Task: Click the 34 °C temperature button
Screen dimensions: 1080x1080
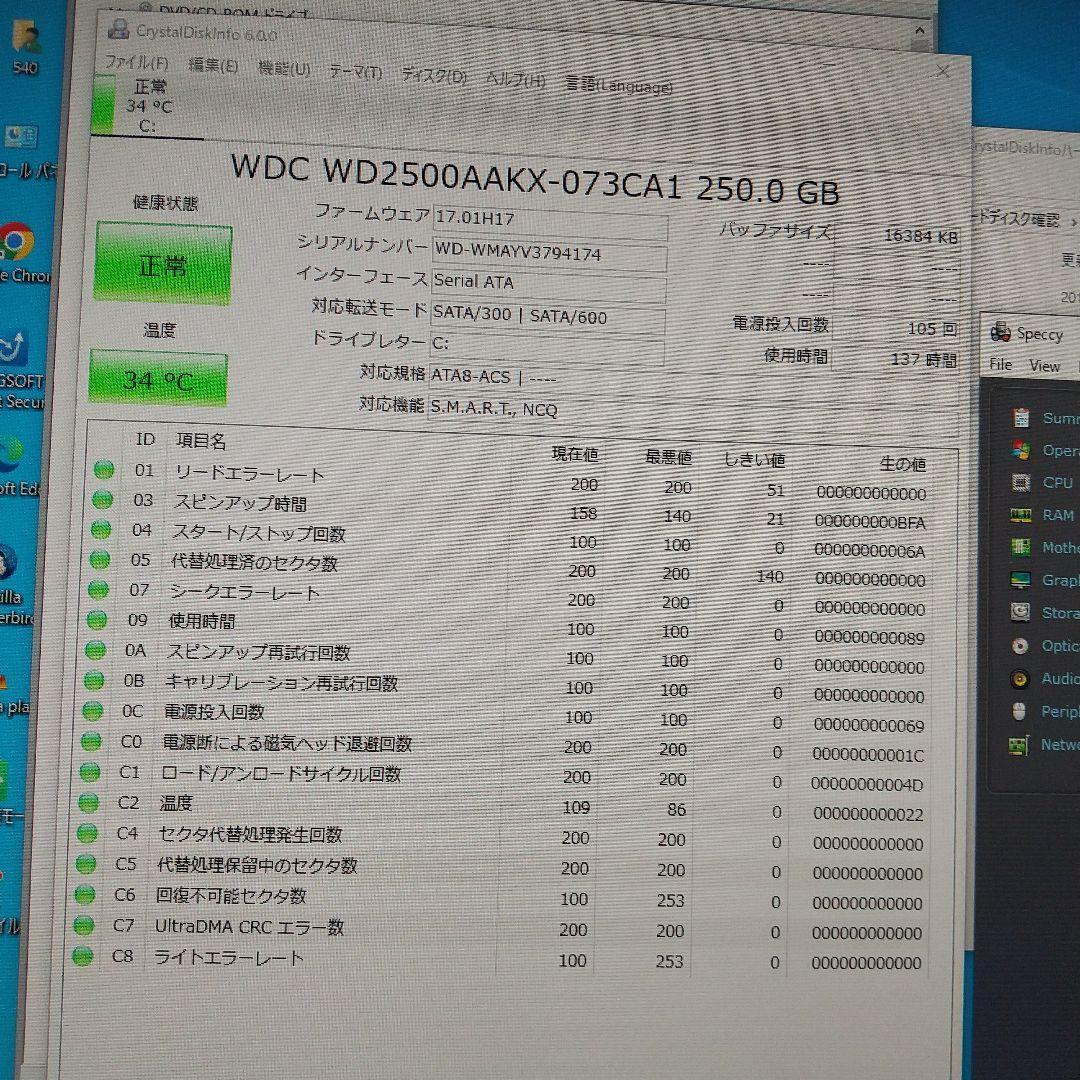Action: tap(156, 379)
